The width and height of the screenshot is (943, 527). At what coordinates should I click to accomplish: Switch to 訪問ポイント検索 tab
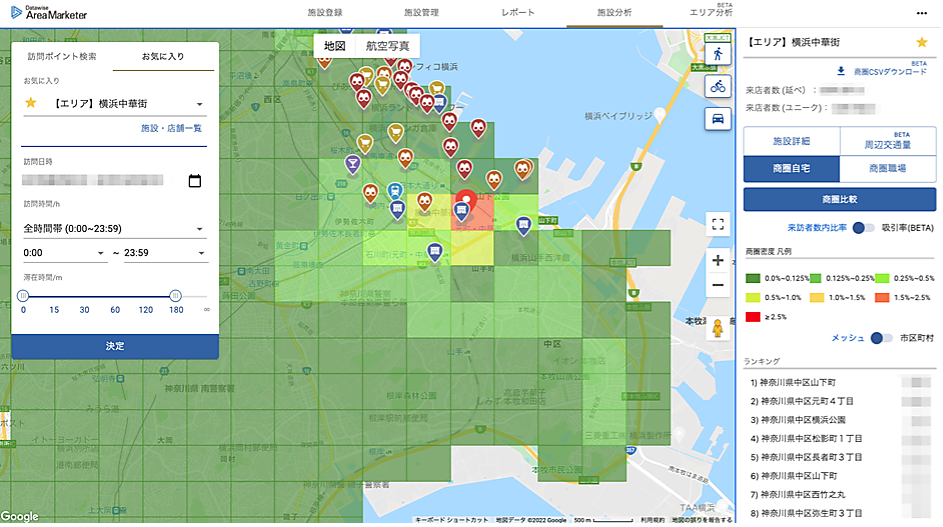[62, 56]
